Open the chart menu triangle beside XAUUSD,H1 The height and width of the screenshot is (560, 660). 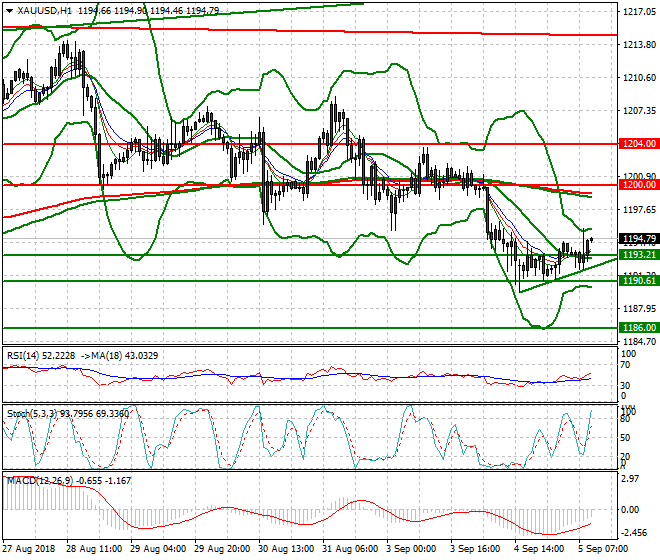9,11
